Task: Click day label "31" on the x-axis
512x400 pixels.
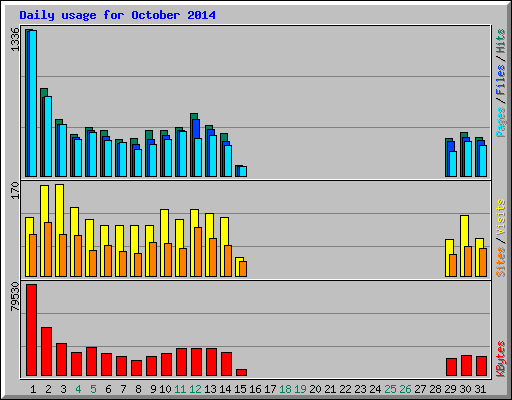Action: [x=480, y=389]
